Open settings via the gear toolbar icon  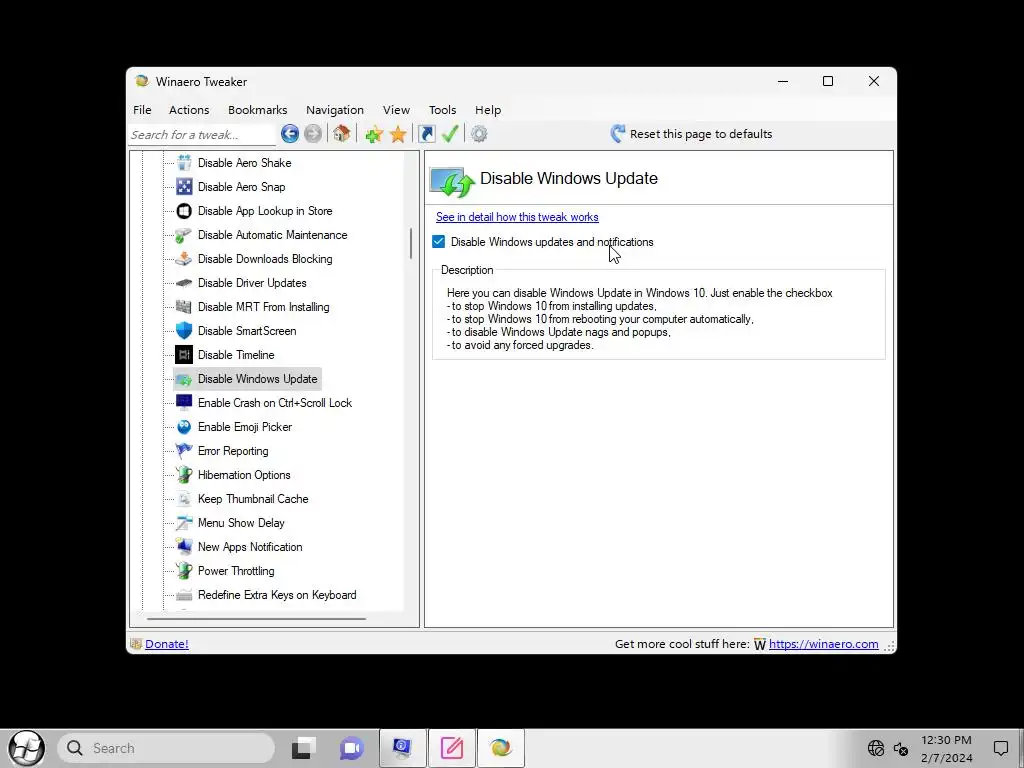point(479,134)
